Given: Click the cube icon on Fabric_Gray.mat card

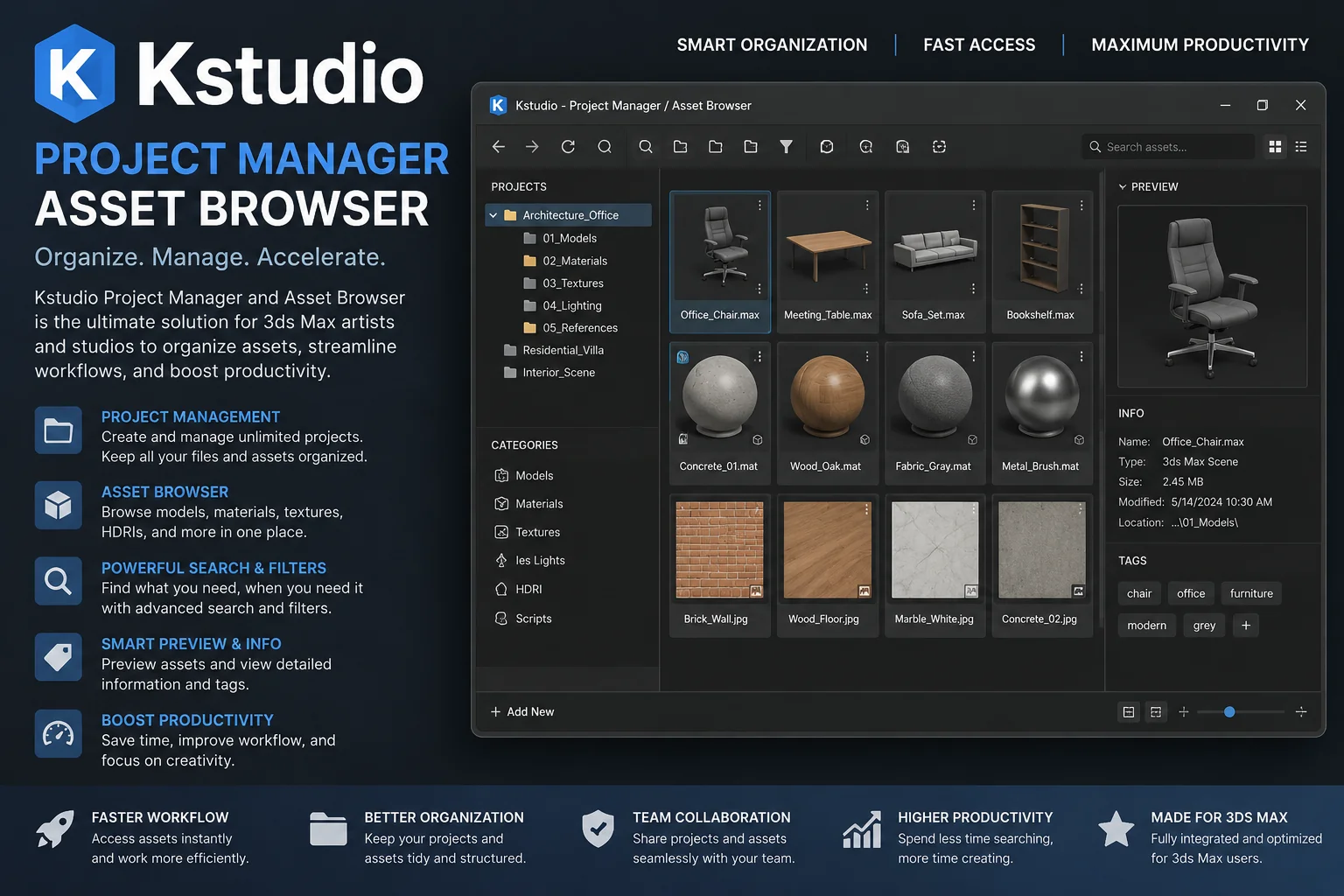Looking at the screenshot, I should point(972,440).
